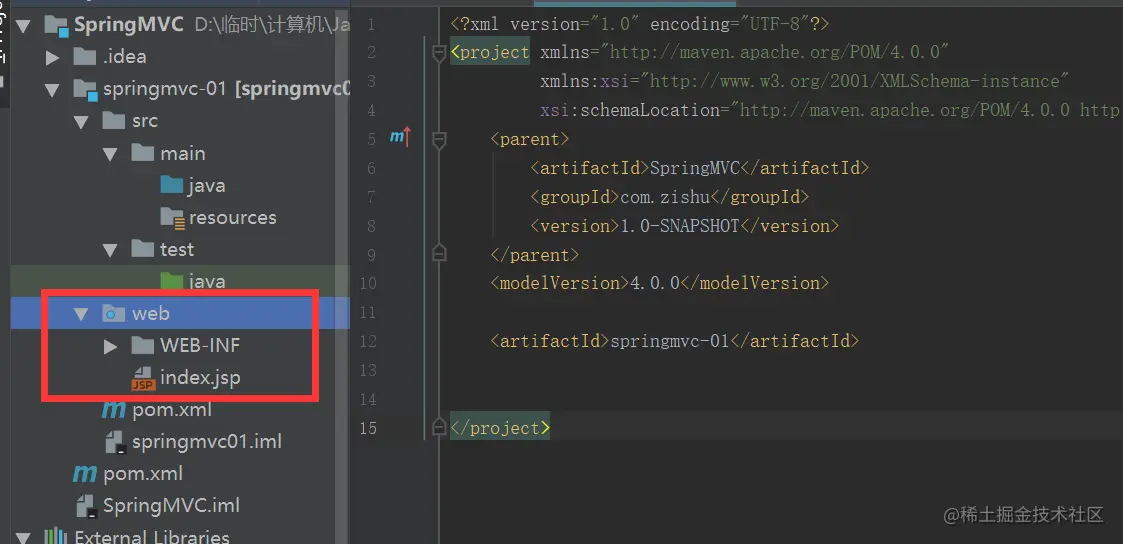Screen dimensions: 1123x544
Task: Click the closing project tag on line 15
Action: pyautogui.click(x=500, y=428)
